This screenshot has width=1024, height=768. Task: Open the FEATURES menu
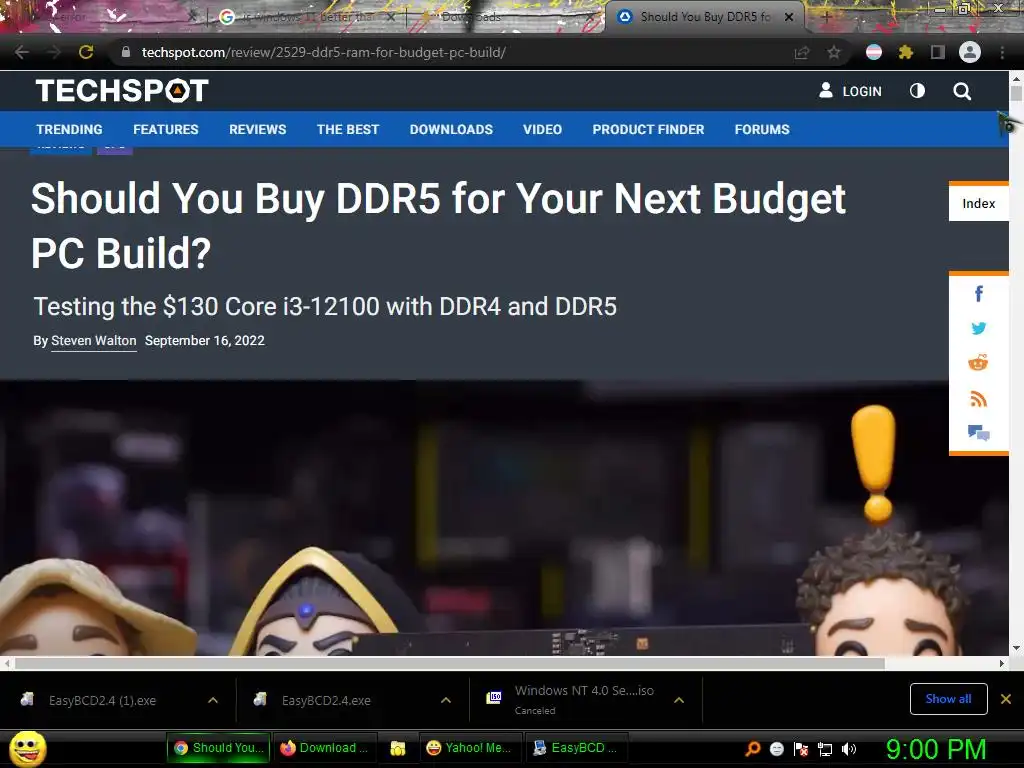166,129
